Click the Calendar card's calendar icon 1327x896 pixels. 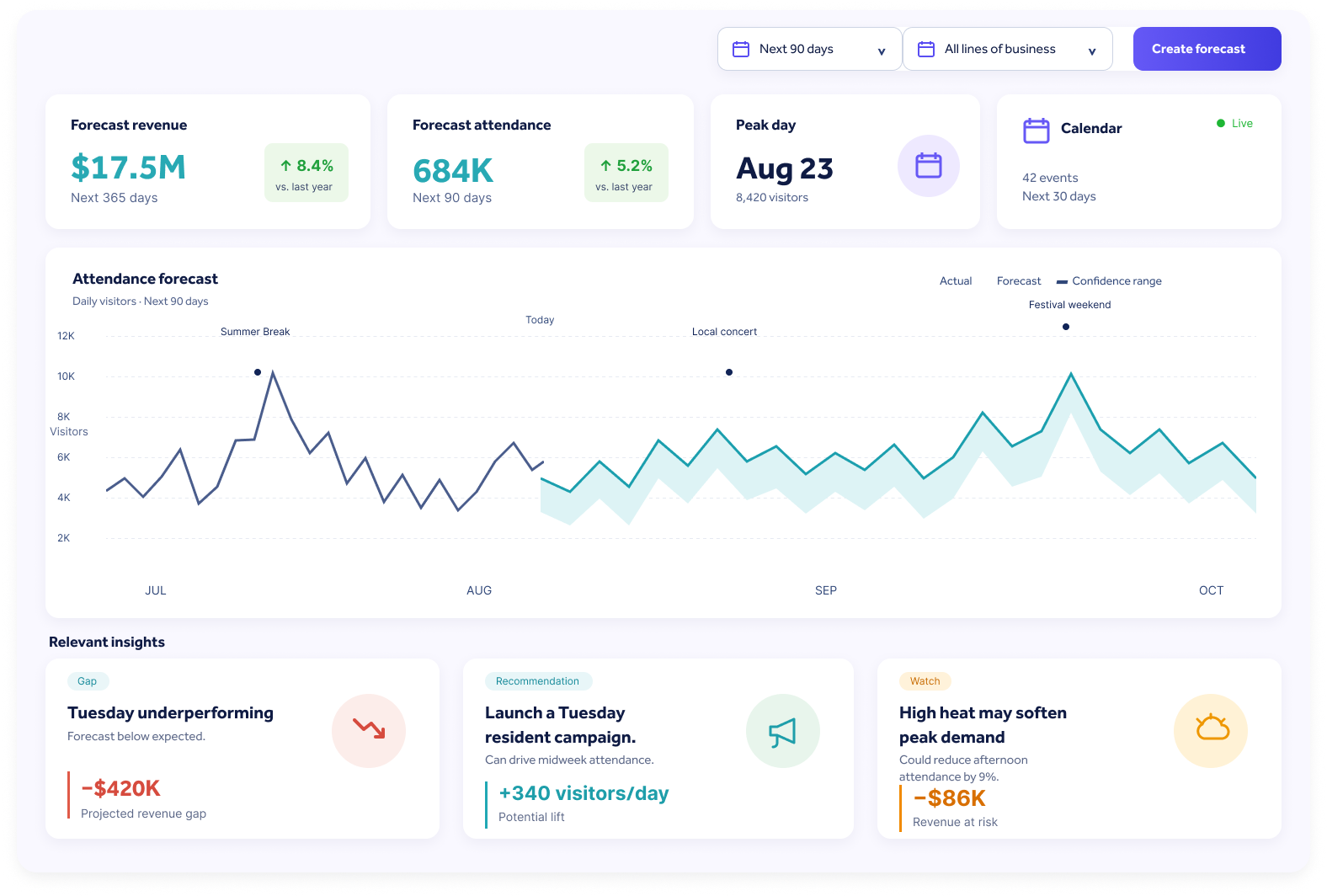[1037, 131]
